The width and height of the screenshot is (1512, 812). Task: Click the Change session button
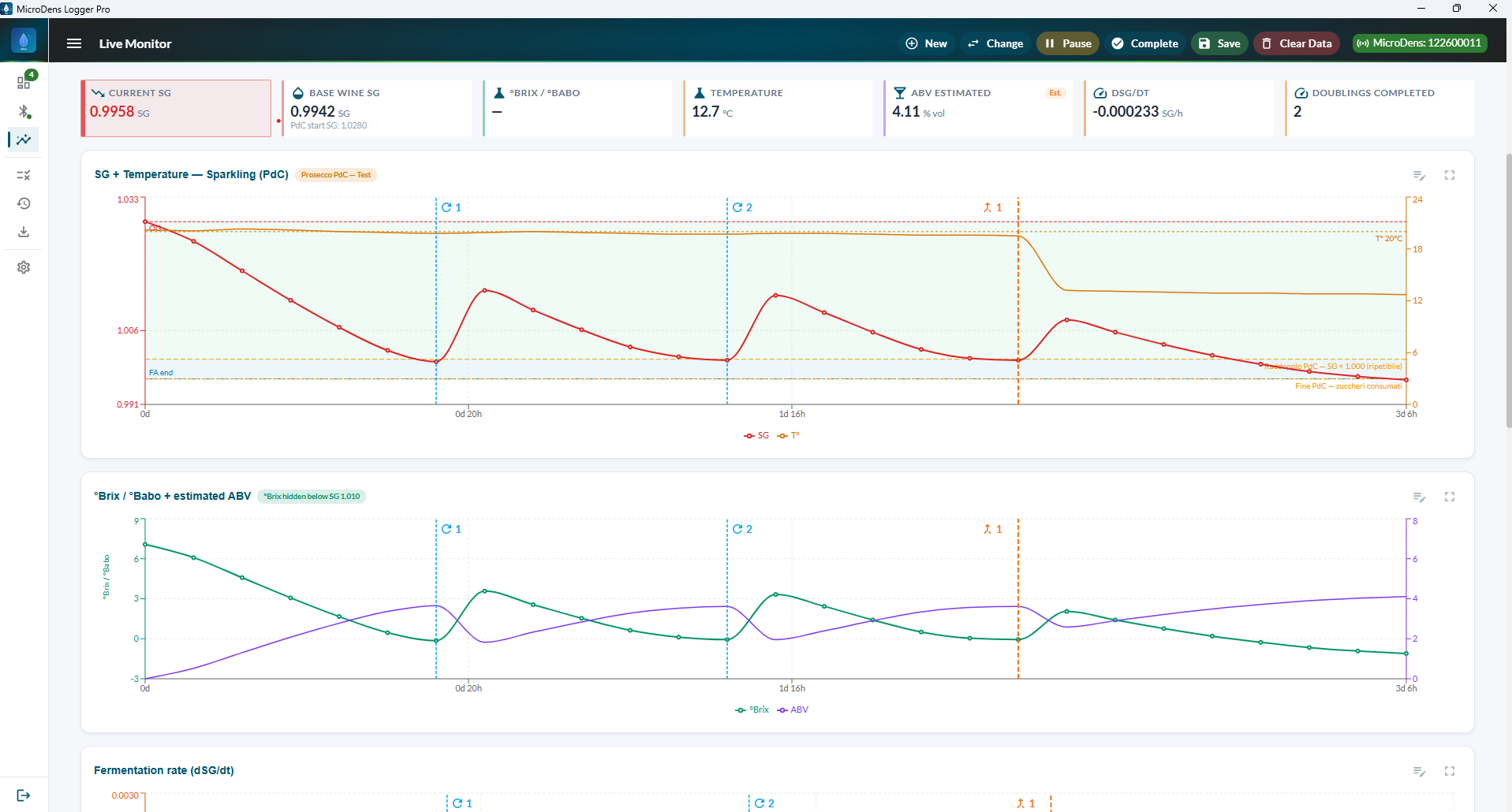[995, 43]
